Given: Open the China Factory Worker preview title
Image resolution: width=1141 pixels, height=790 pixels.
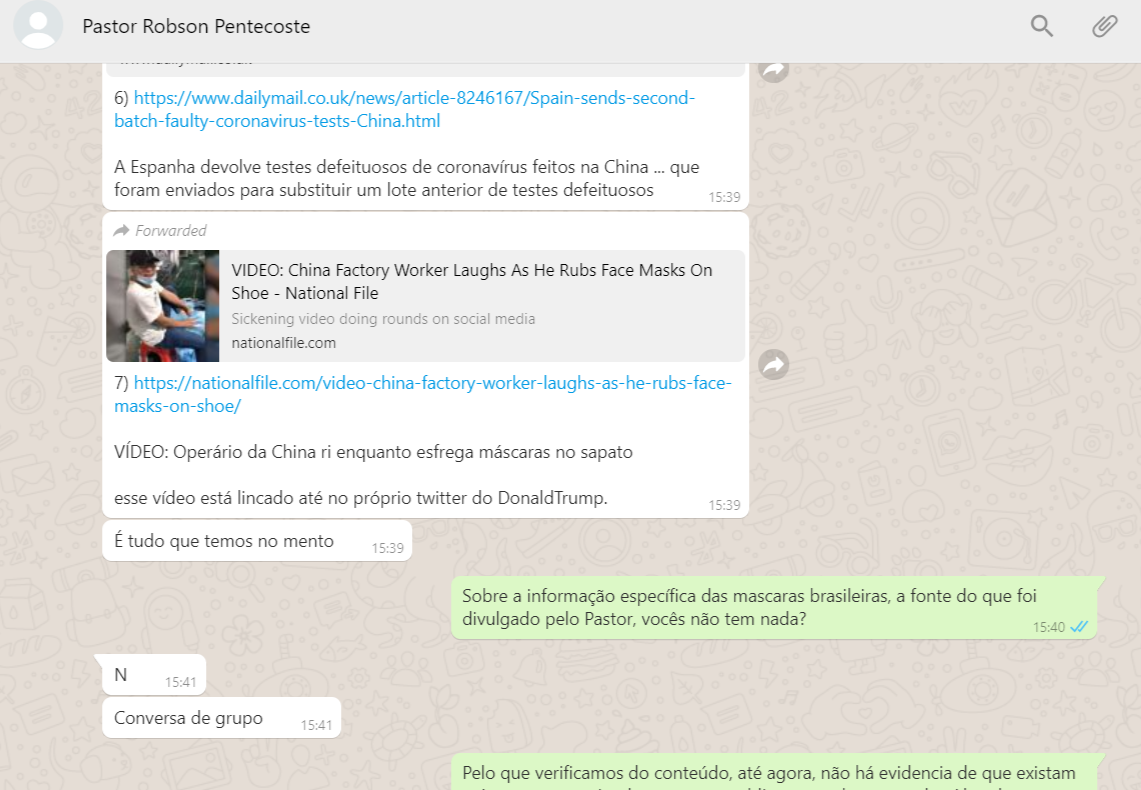Looking at the screenshot, I should 472,282.
